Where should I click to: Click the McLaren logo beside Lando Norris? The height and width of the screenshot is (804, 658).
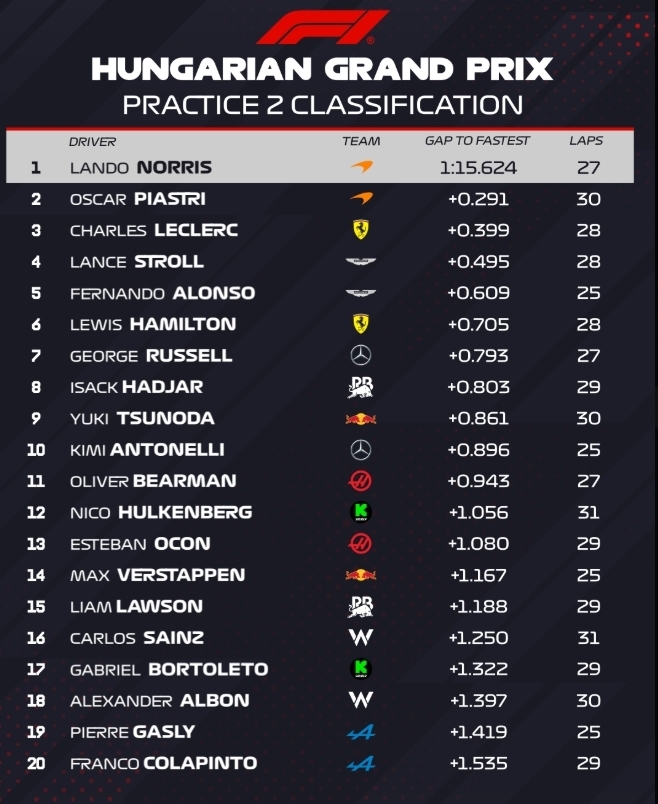(x=361, y=168)
